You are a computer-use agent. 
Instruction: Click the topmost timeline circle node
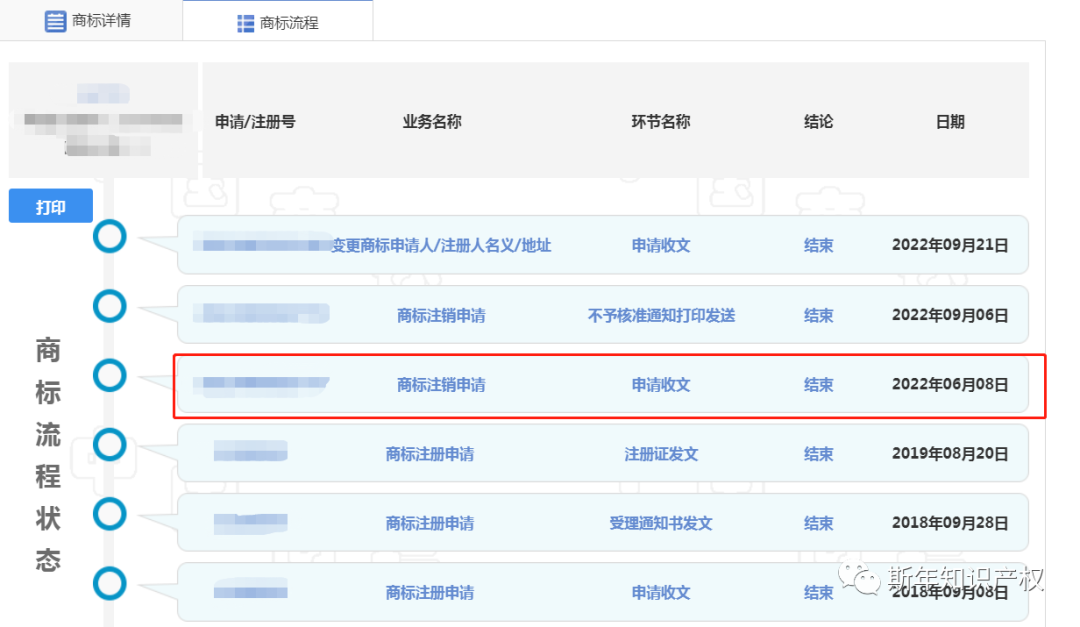[109, 237]
